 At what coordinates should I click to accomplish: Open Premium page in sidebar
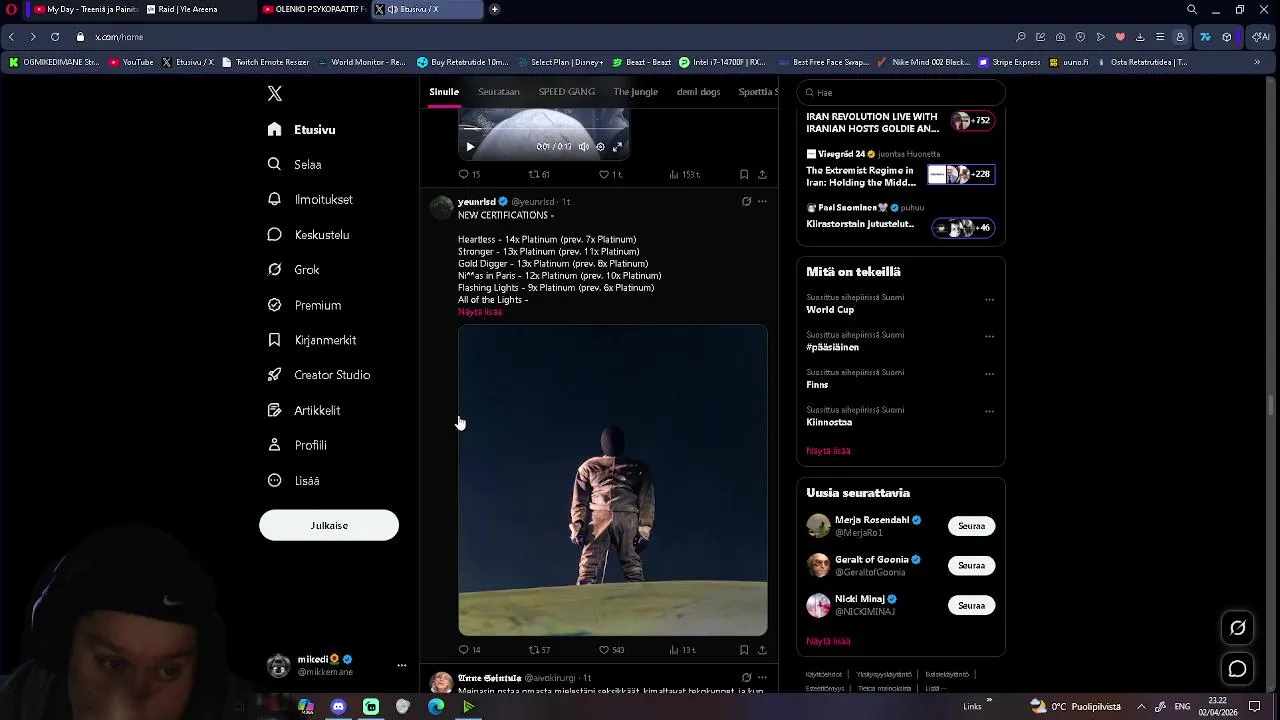click(304, 305)
